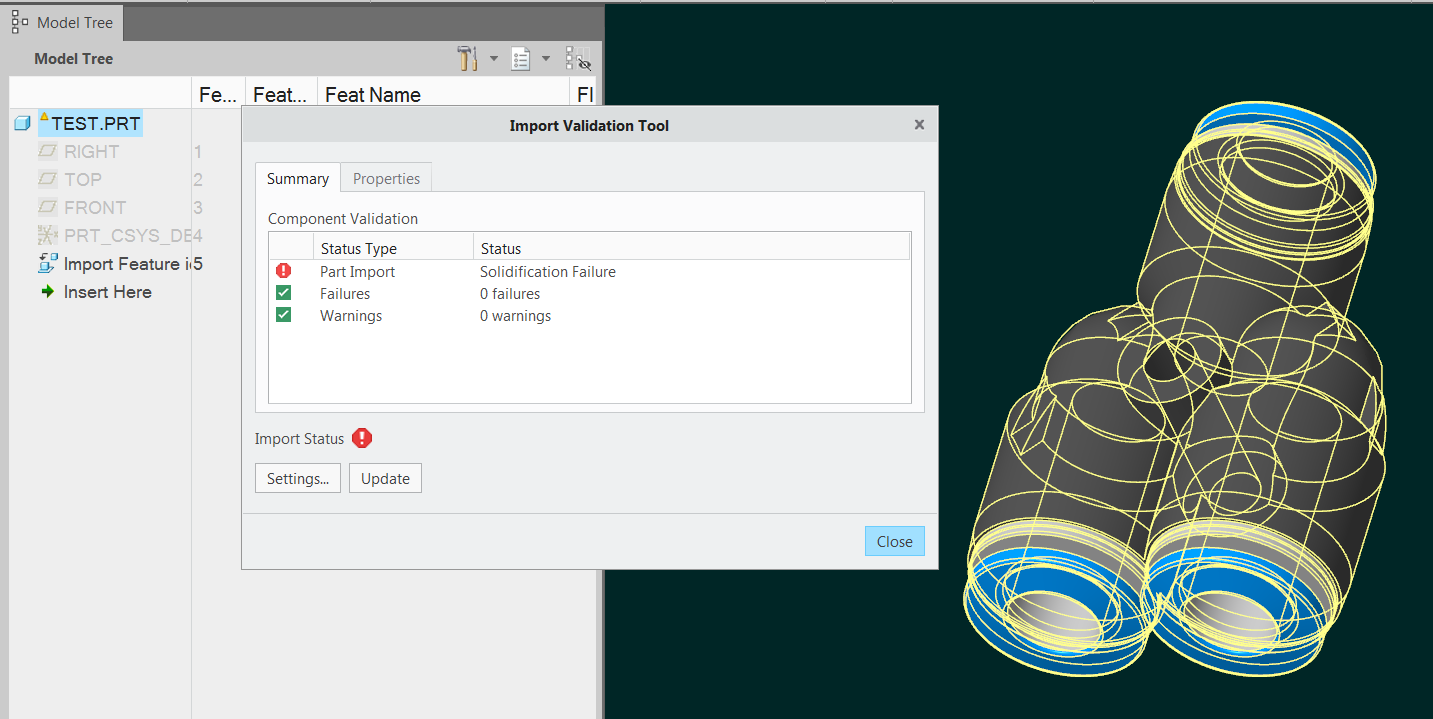Click the Import Feature icon in the tree

pyautogui.click(x=45, y=263)
